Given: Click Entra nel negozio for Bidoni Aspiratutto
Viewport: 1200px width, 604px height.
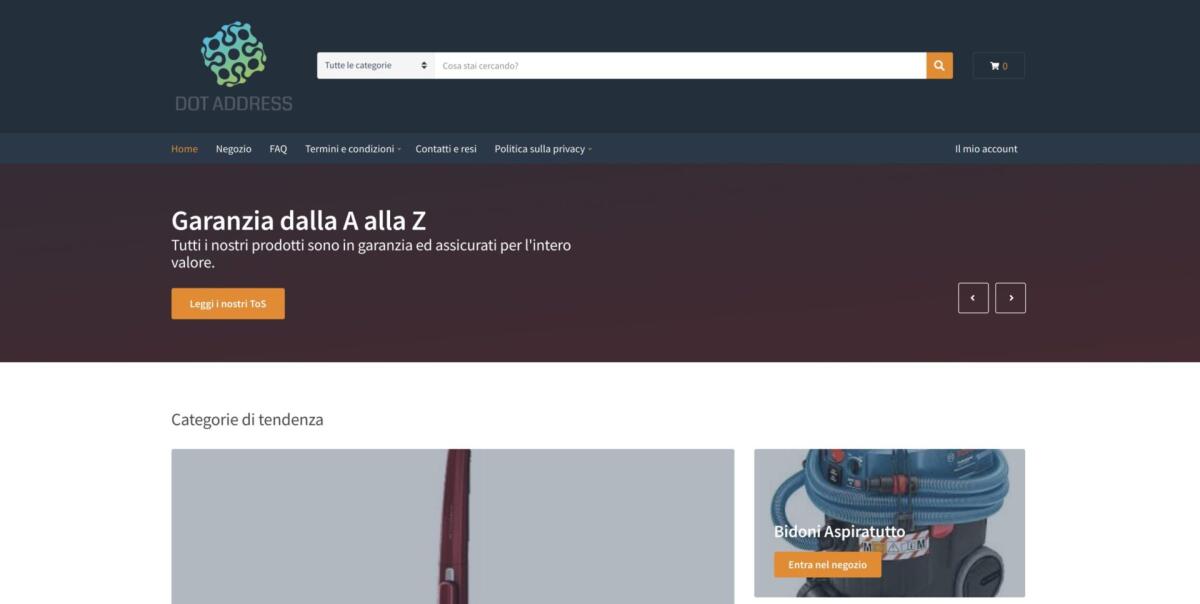Looking at the screenshot, I should [x=826, y=564].
